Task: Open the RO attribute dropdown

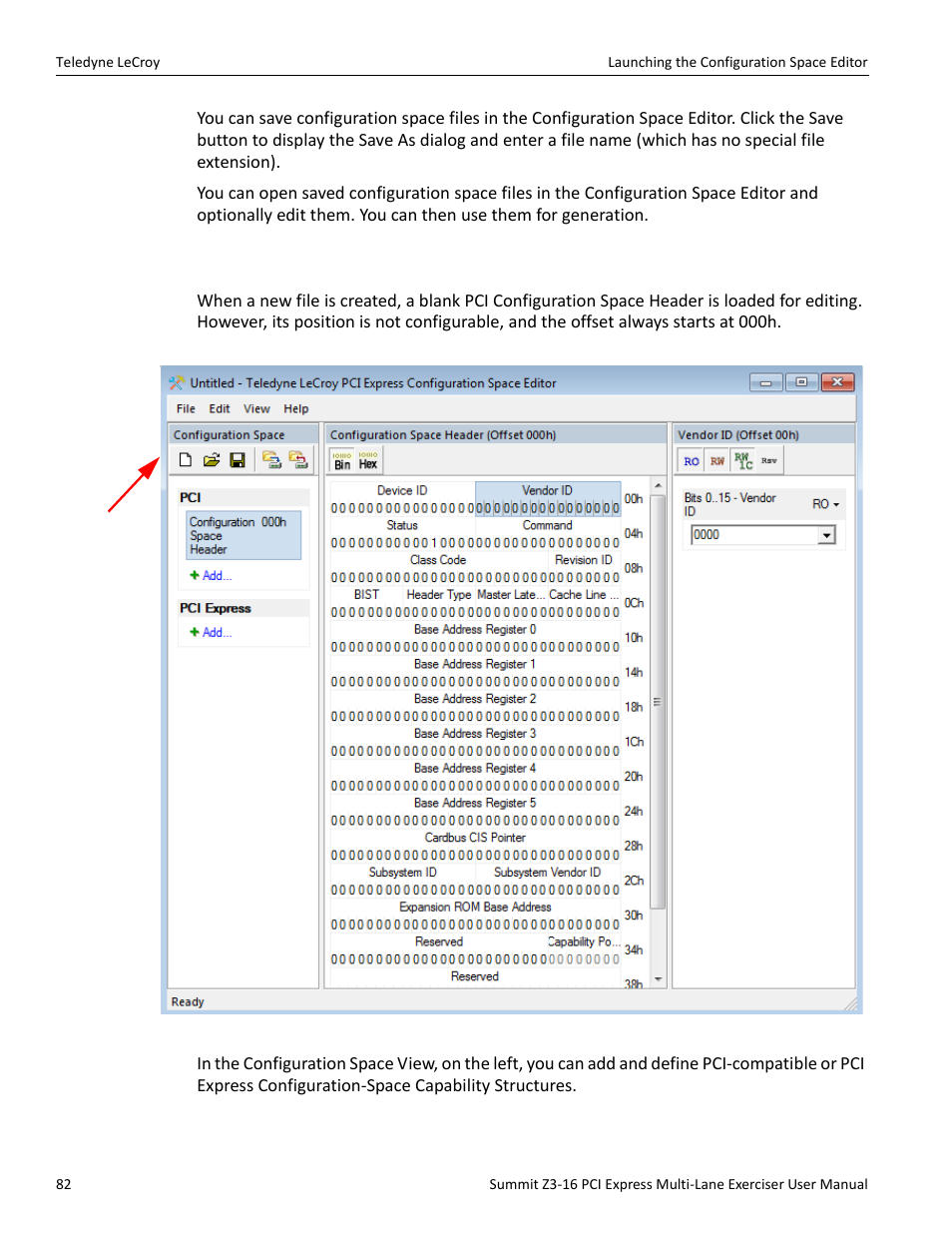Action: pos(825,504)
